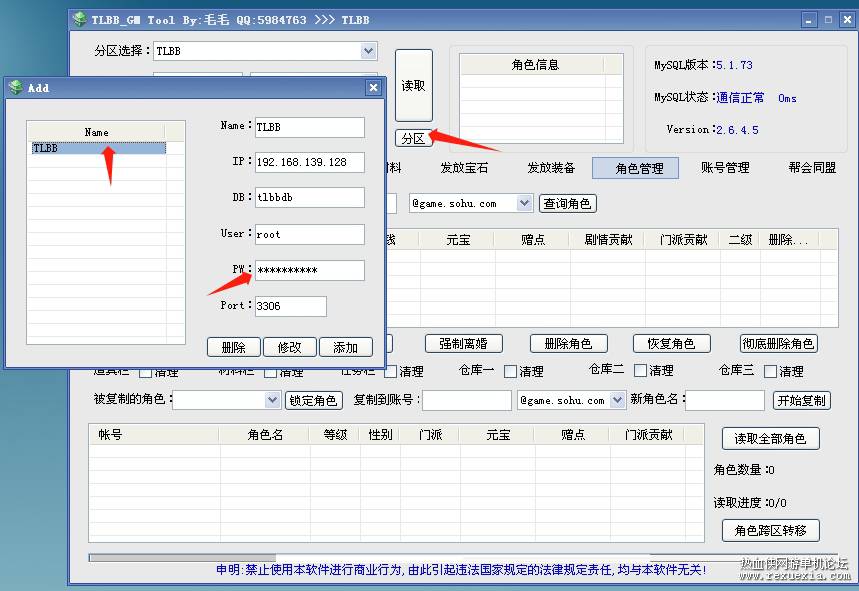Toggle the 仓库三 清理 checkbox
The height and width of the screenshot is (591, 859).
[770, 371]
